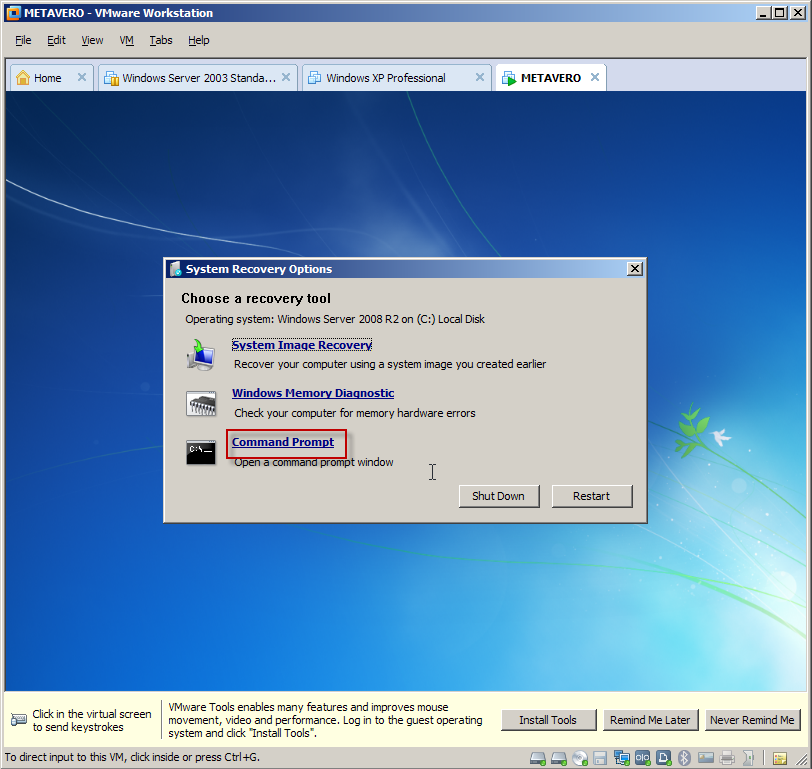Viewport: 812px width, 769px height.
Task: Open the Edit menu
Action: (56, 40)
